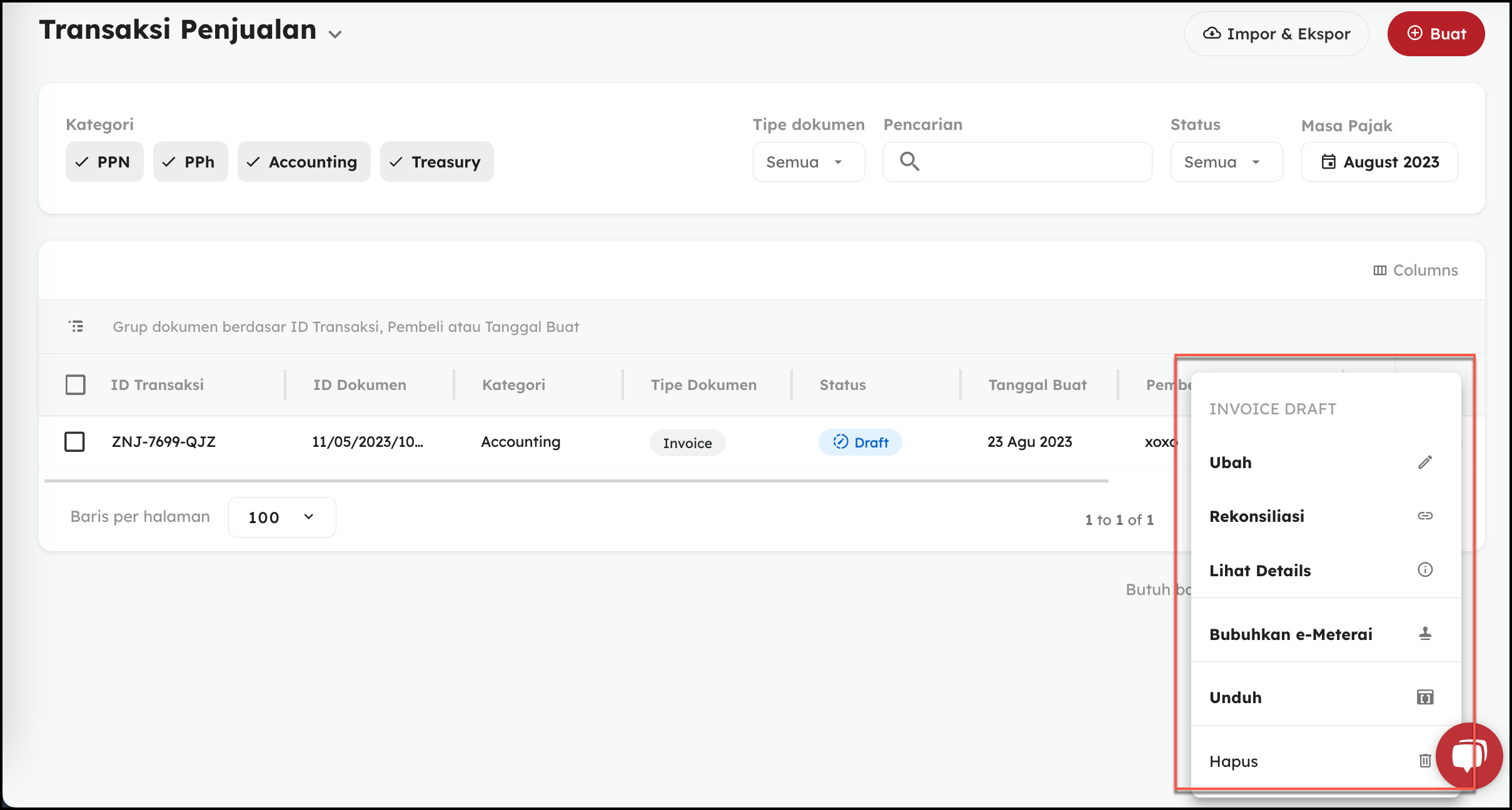1512x810 pixels.
Task: Open the red chat support bubble
Action: coord(1468,756)
